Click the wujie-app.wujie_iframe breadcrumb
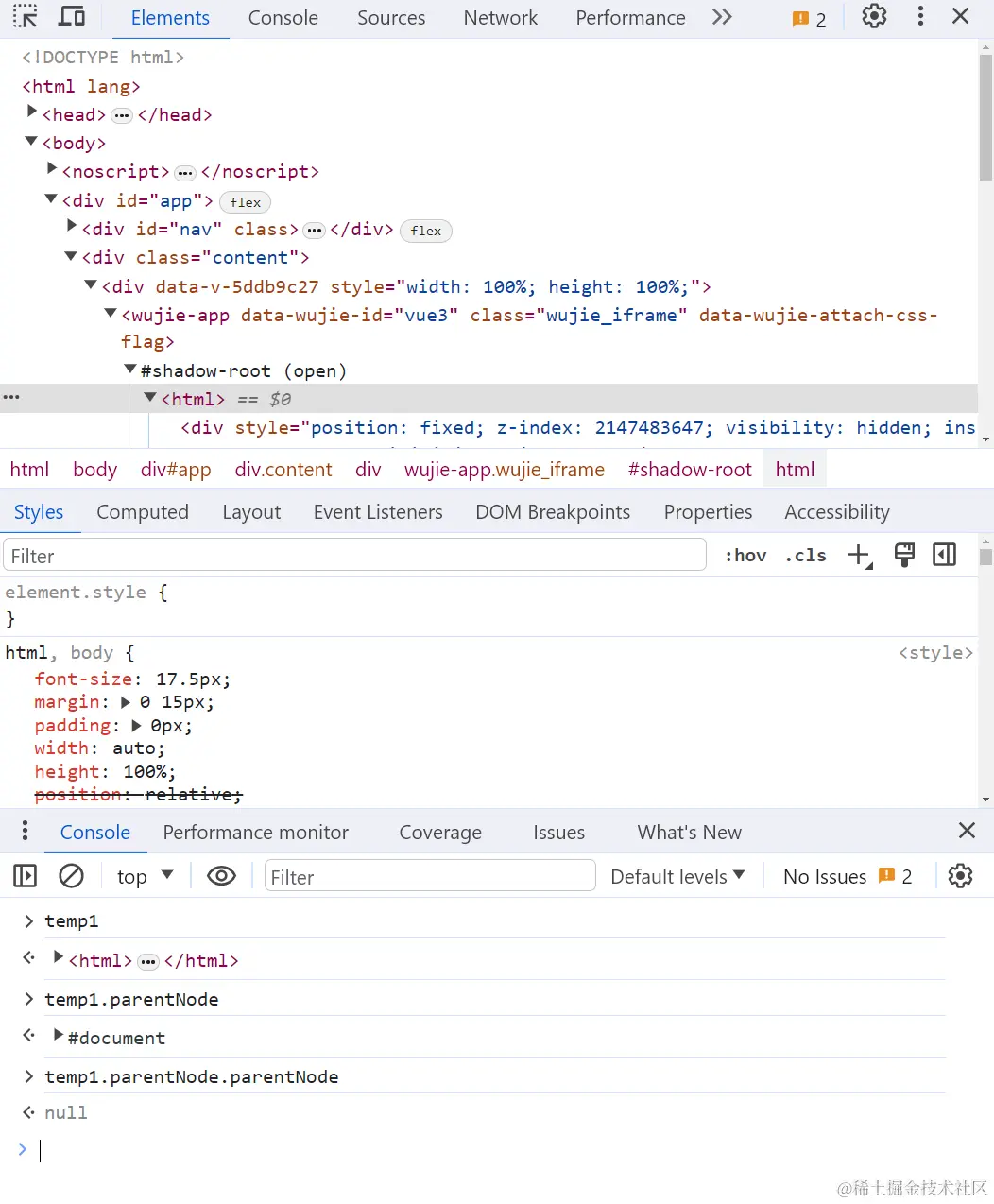Screen dimensions: 994x1204 pyautogui.click(x=504, y=470)
